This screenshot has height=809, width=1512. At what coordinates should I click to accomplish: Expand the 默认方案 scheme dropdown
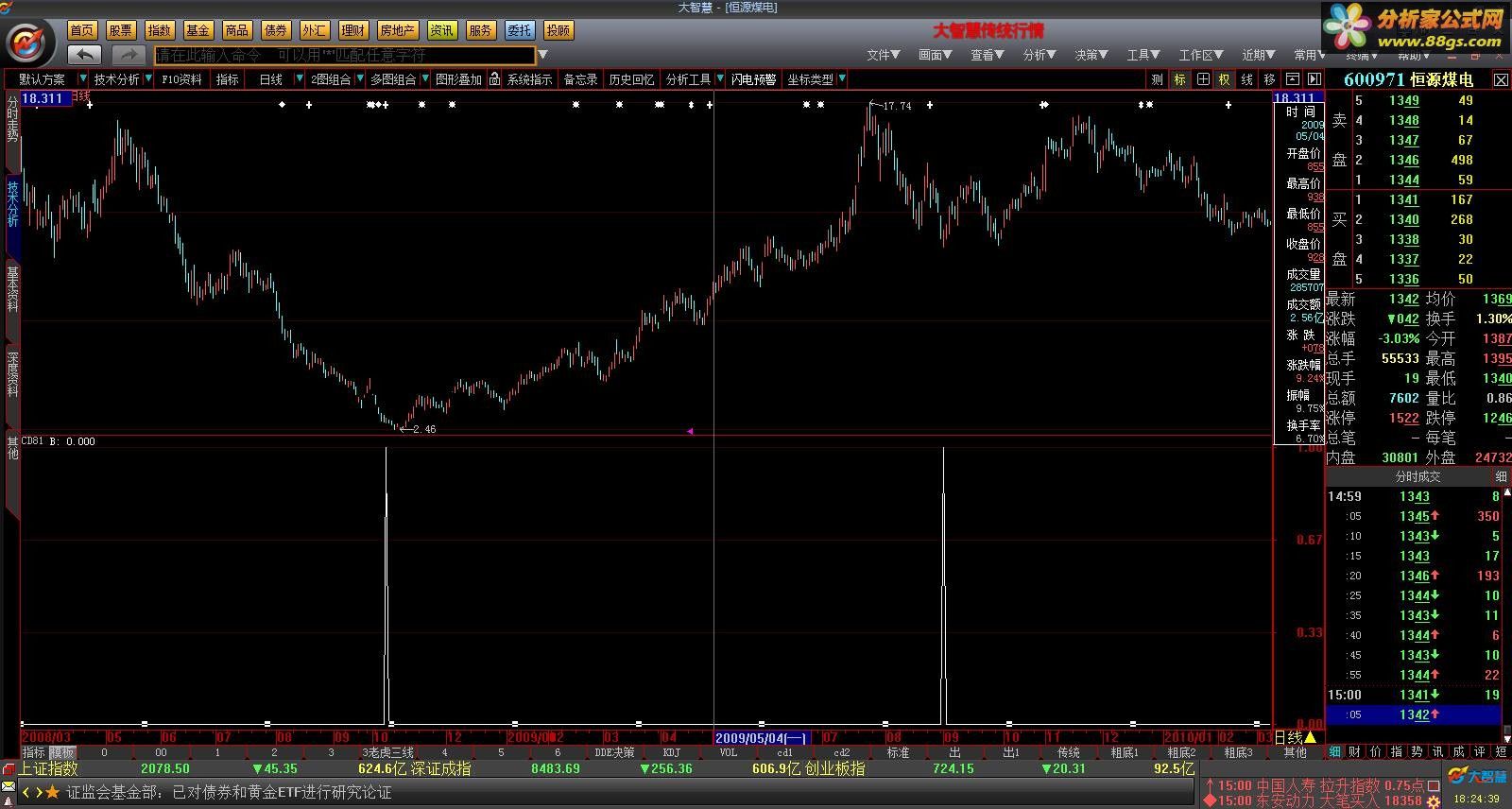83,79
